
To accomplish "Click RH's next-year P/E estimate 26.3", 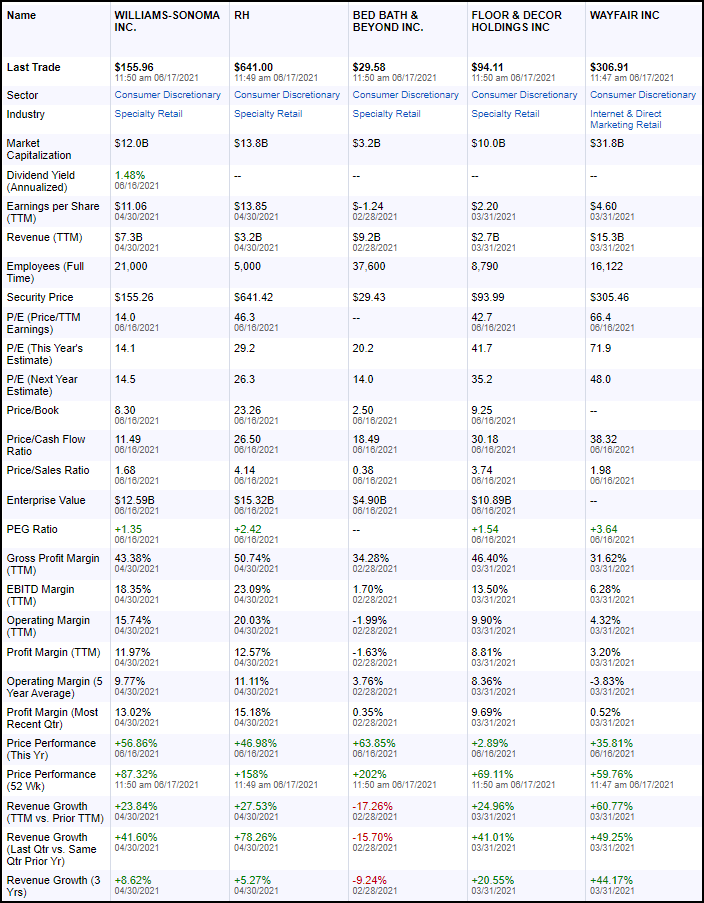I will 244,380.
